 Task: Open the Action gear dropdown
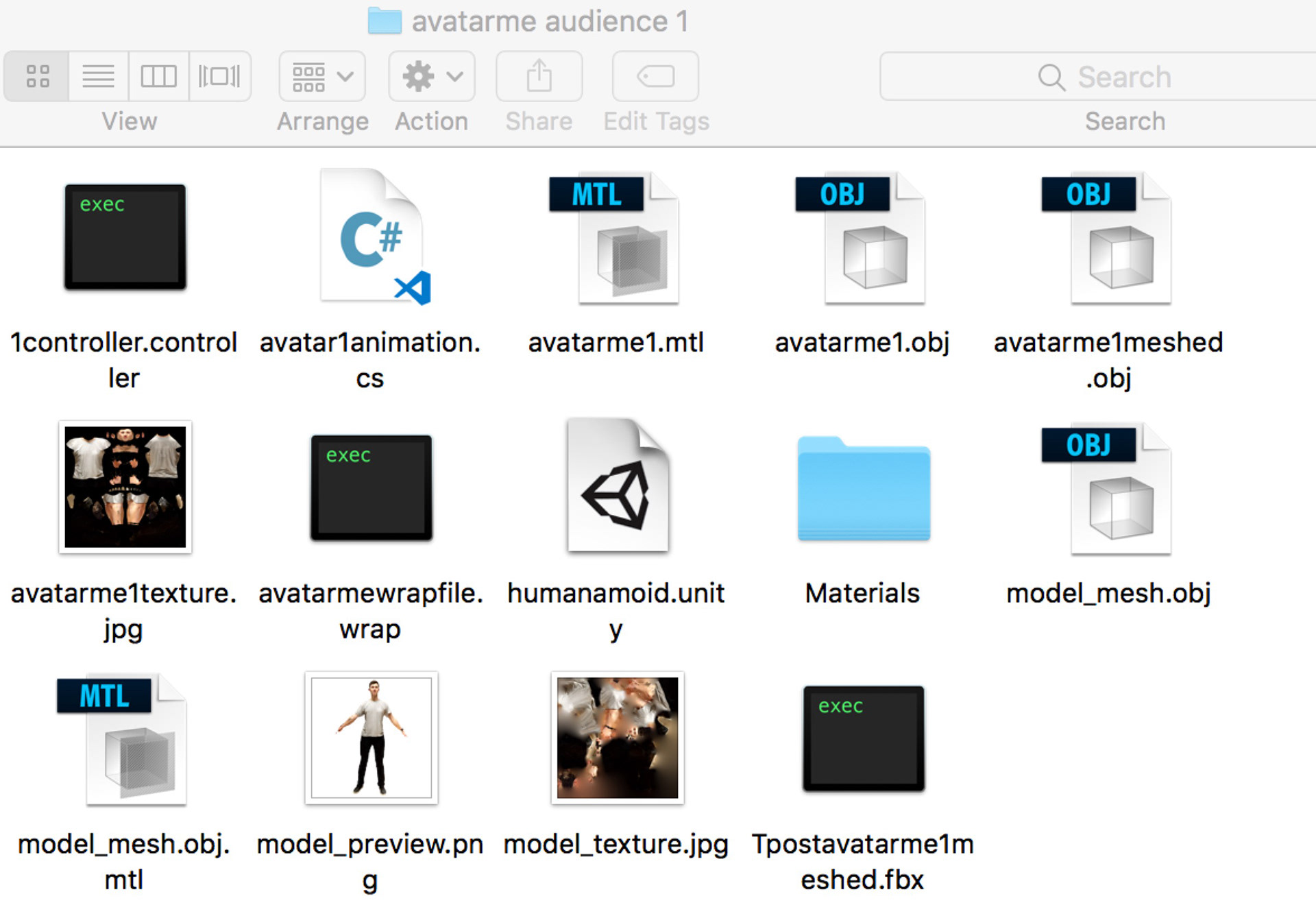pyautogui.click(x=432, y=76)
